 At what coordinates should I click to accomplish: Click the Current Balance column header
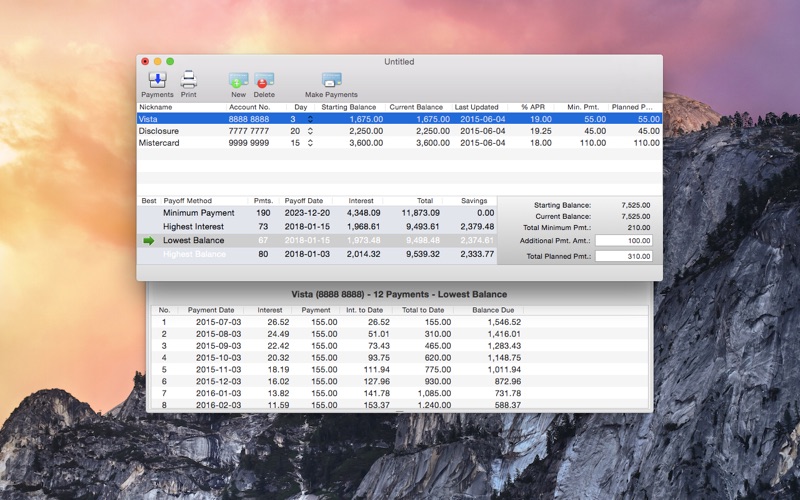point(416,107)
